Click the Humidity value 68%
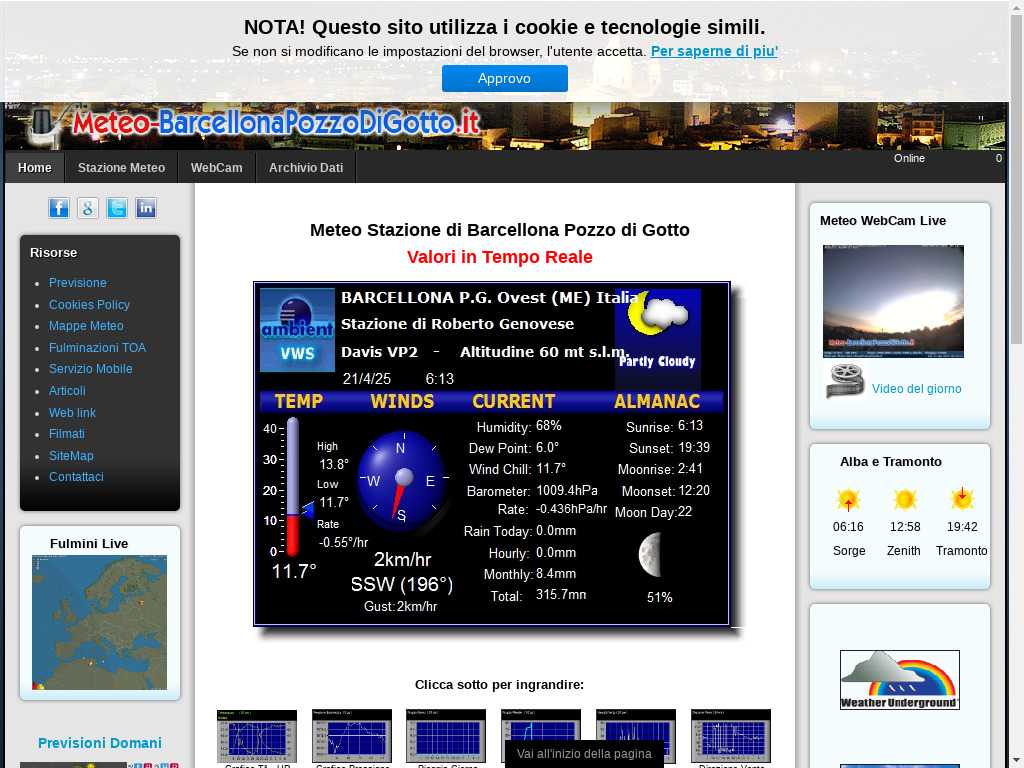This screenshot has width=1024, height=768. tap(549, 426)
